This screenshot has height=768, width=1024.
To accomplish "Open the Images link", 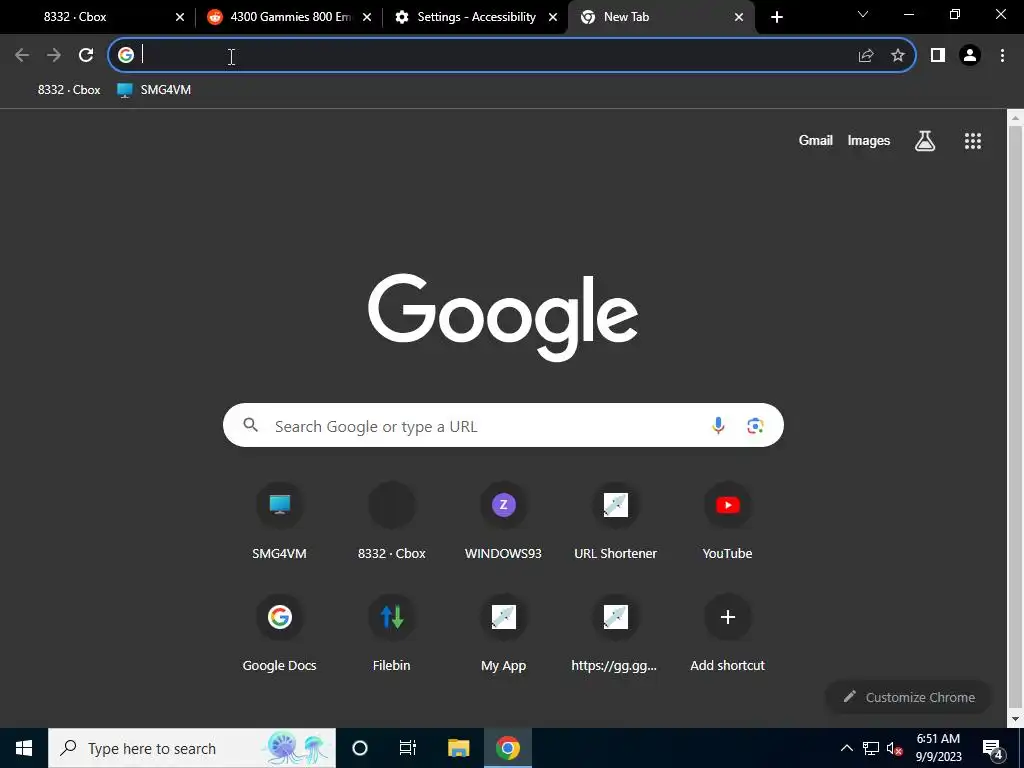I will click(869, 140).
